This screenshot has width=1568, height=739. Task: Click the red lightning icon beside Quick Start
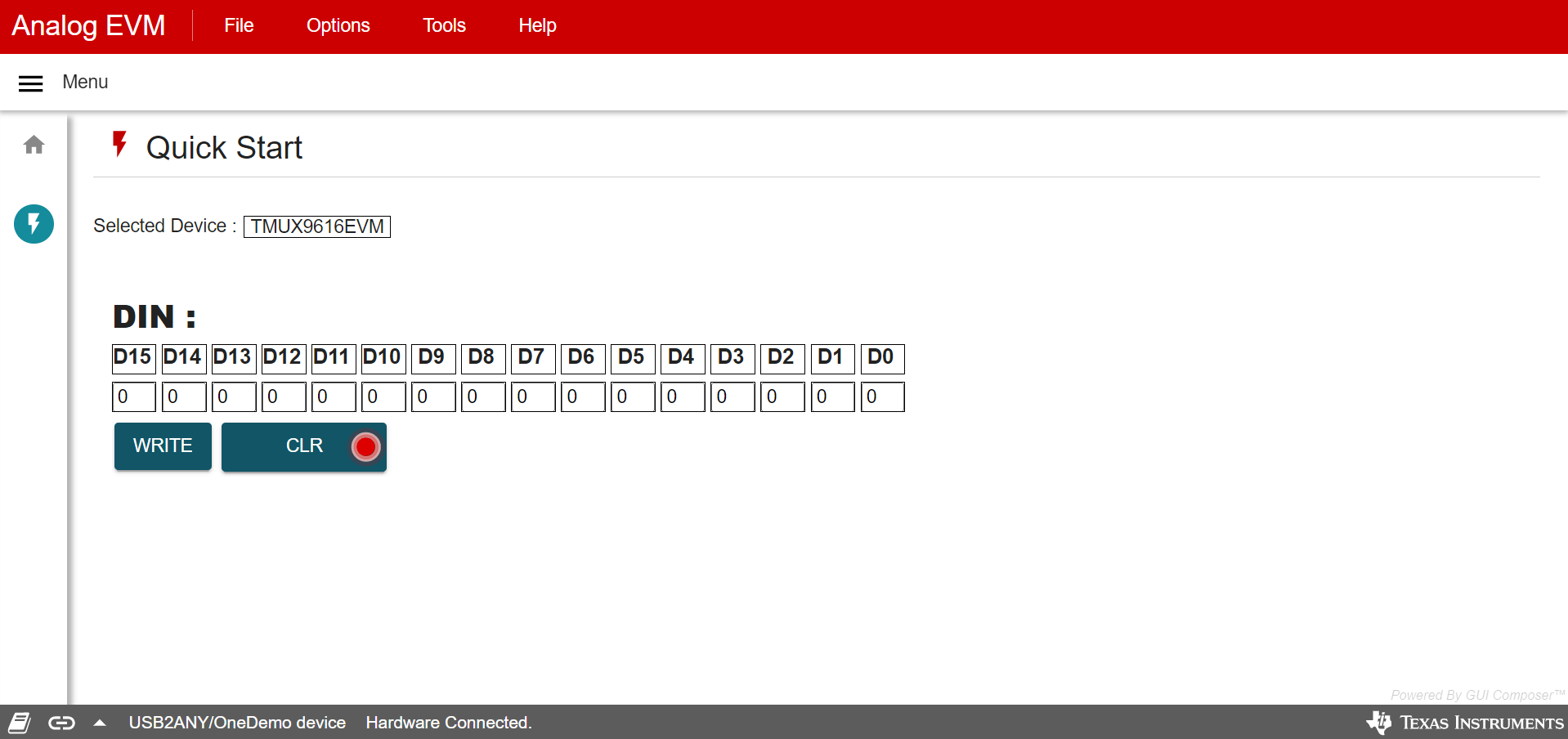(119, 145)
